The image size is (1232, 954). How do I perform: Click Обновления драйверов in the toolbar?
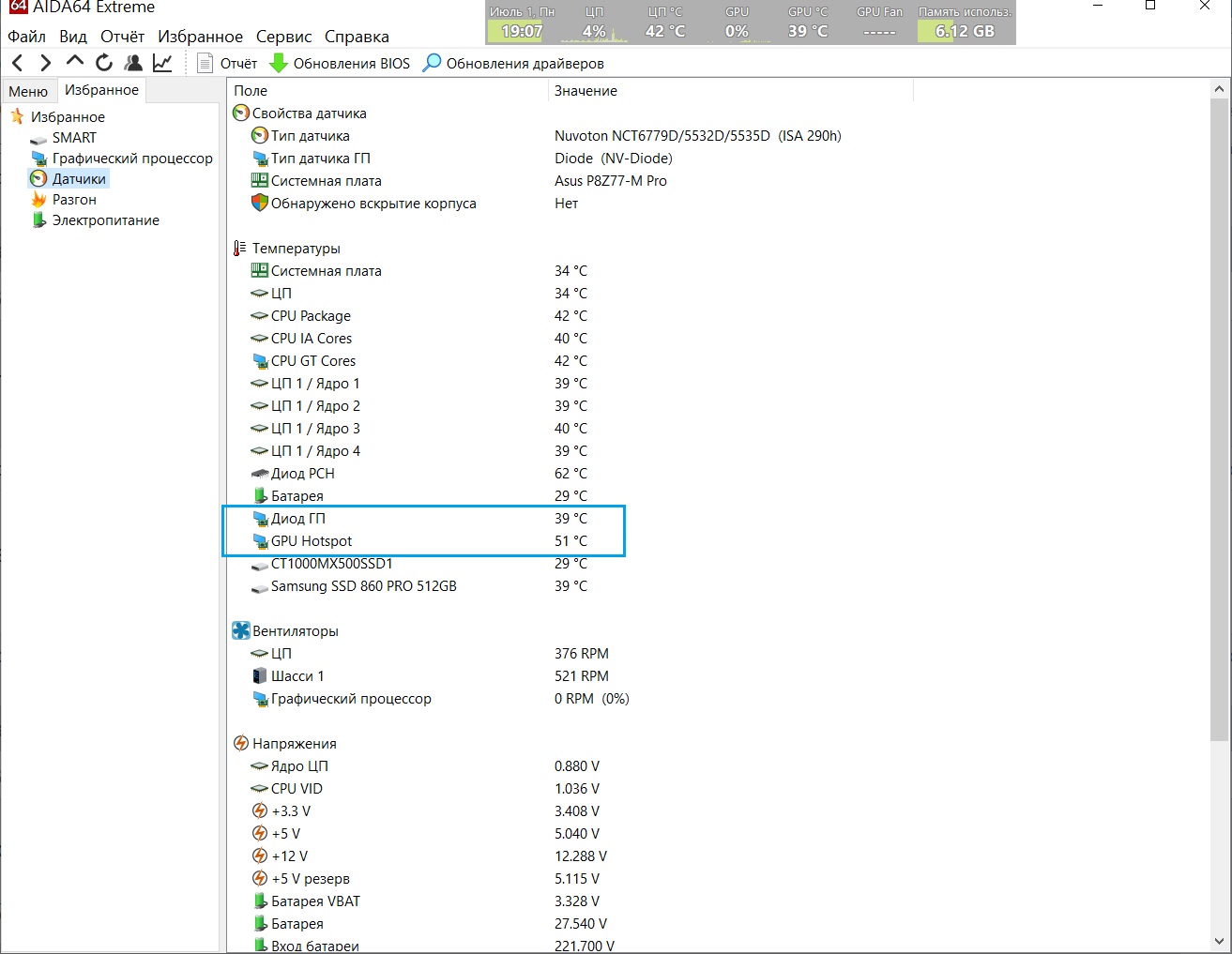tap(513, 63)
